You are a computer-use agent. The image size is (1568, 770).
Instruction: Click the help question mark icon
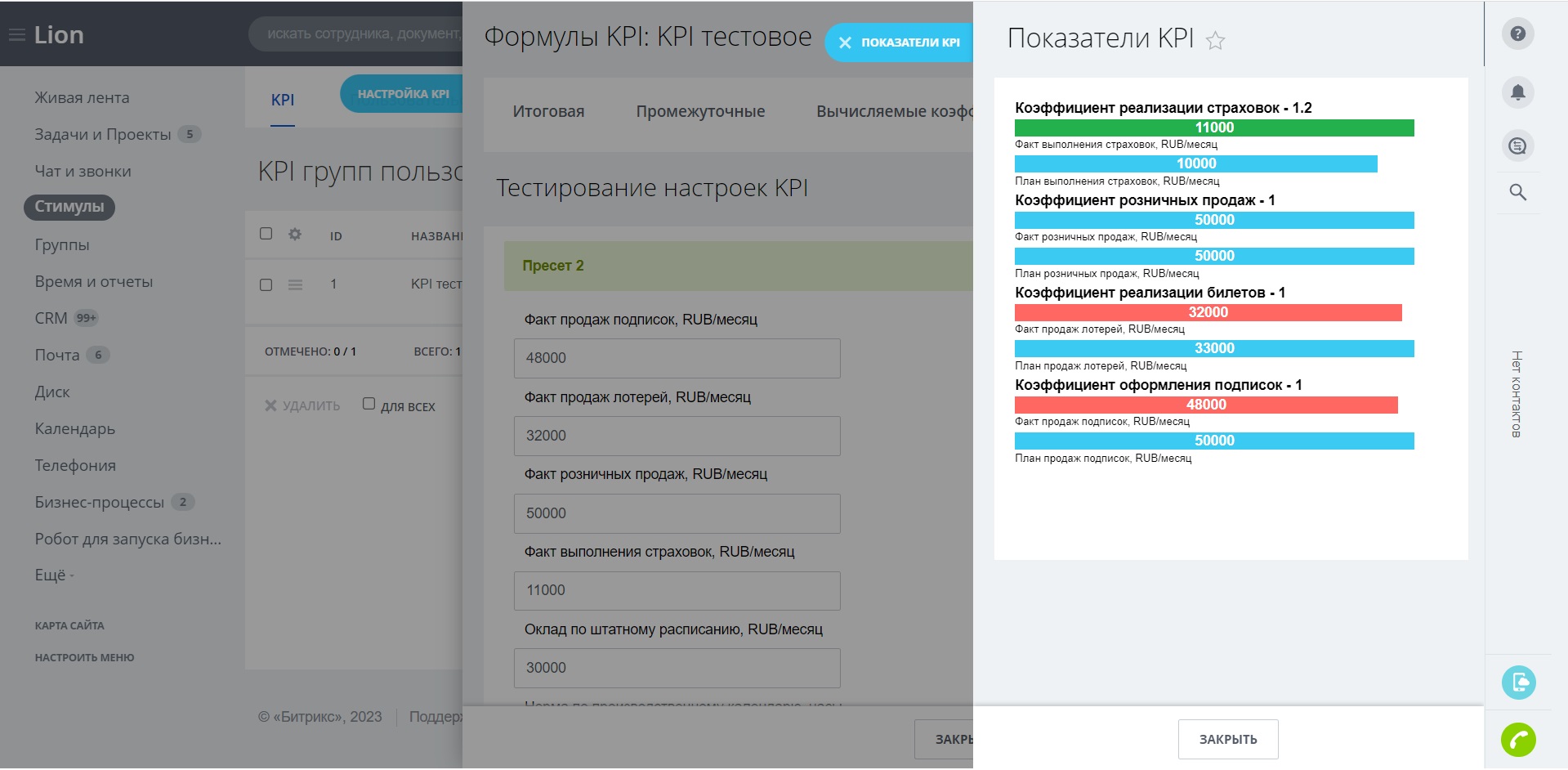1517,34
